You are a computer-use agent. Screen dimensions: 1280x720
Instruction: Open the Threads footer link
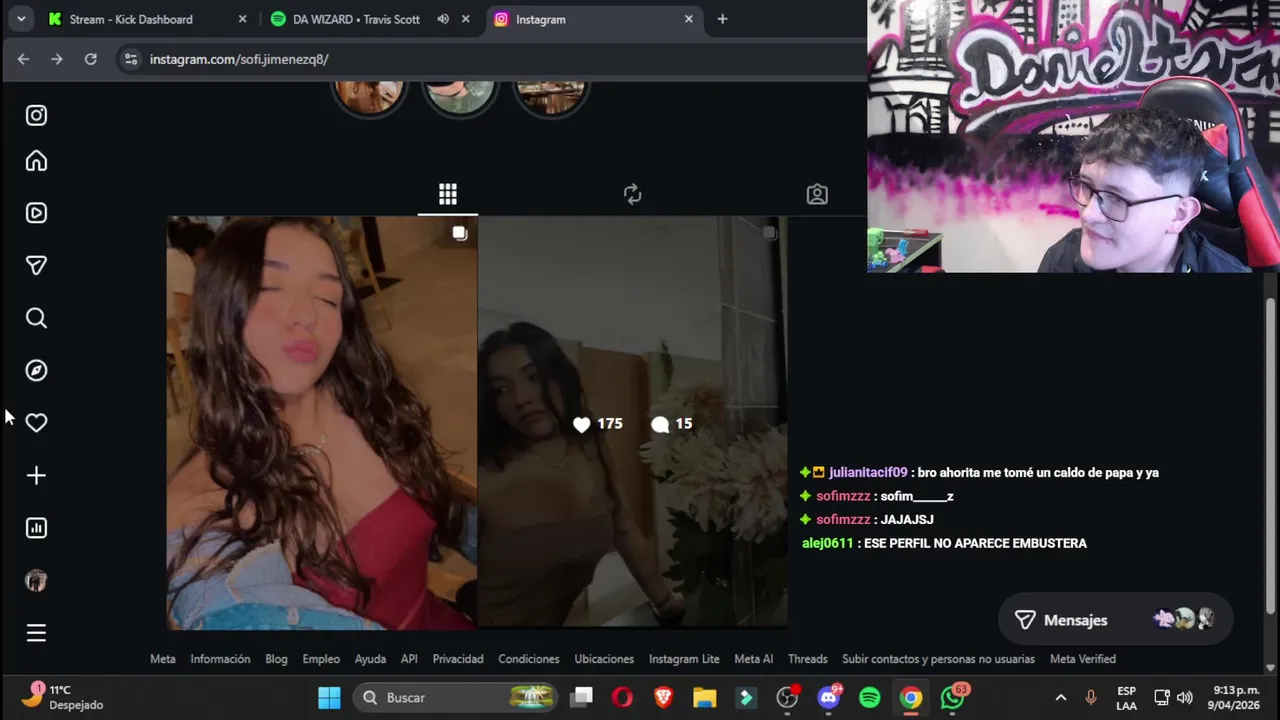[807, 659]
